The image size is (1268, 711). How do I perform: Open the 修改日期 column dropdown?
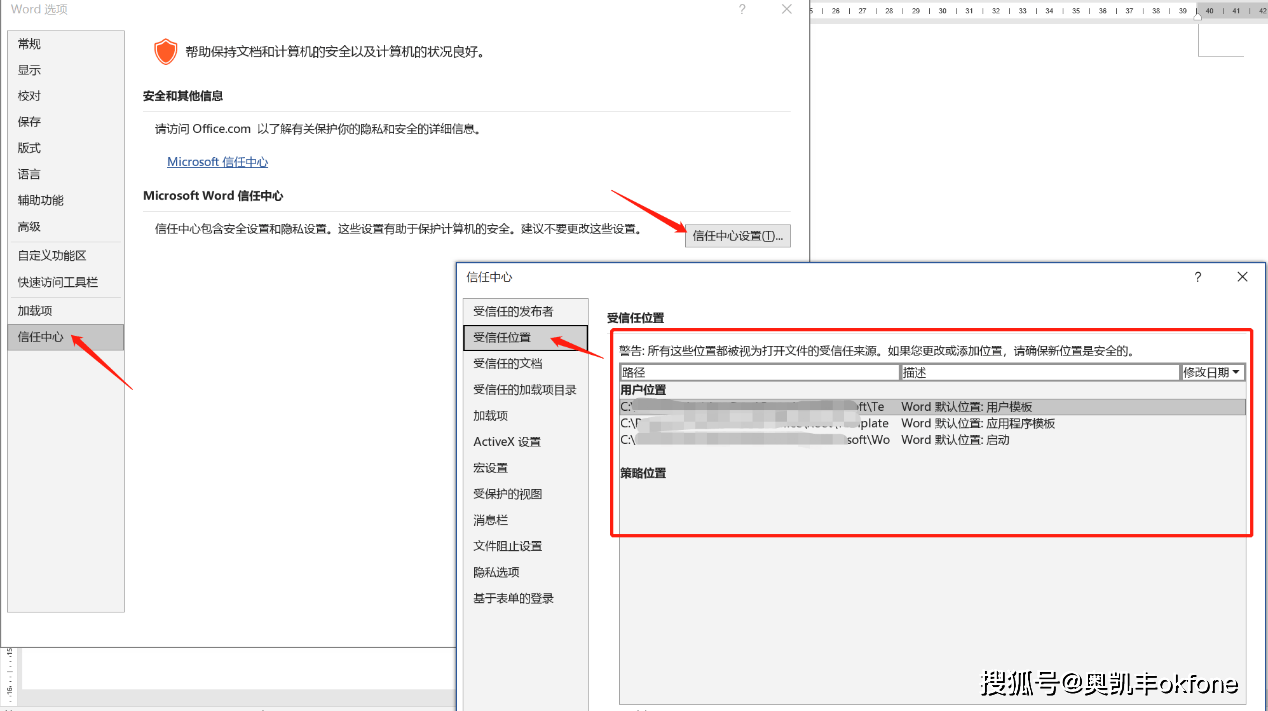[1212, 372]
